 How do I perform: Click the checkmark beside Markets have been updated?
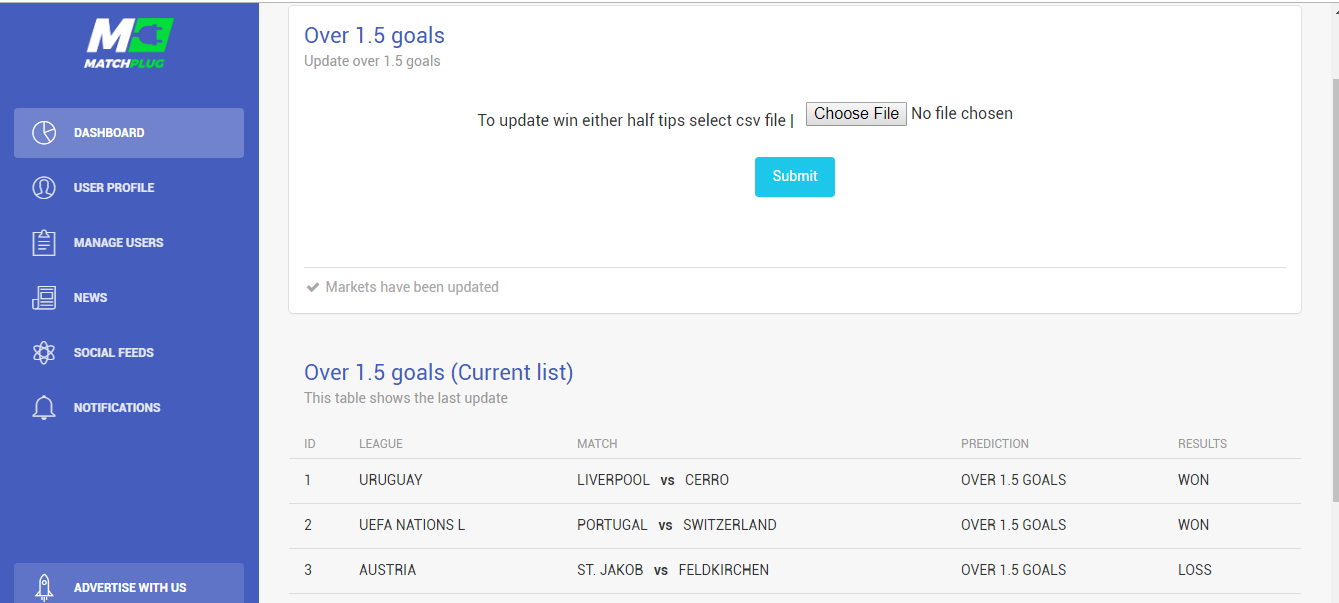click(313, 287)
